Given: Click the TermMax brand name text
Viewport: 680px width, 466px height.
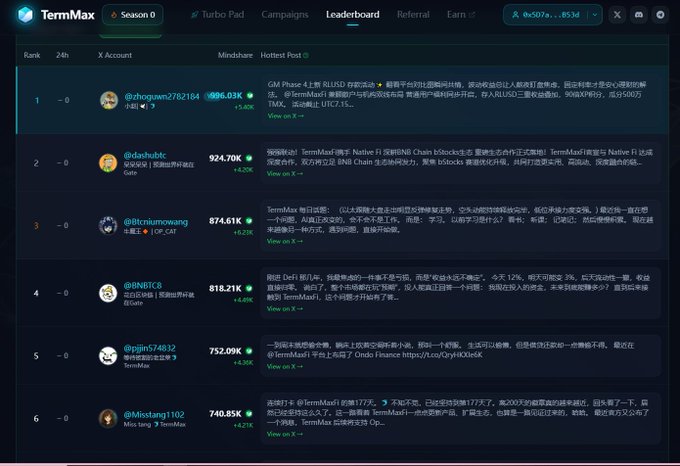Looking at the screenshot, I should point(68,15).
